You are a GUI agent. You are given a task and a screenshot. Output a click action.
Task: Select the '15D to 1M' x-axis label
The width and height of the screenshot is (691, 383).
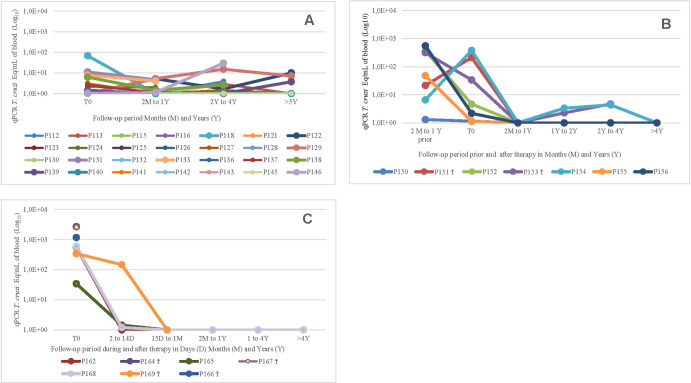tap(167, 338)
